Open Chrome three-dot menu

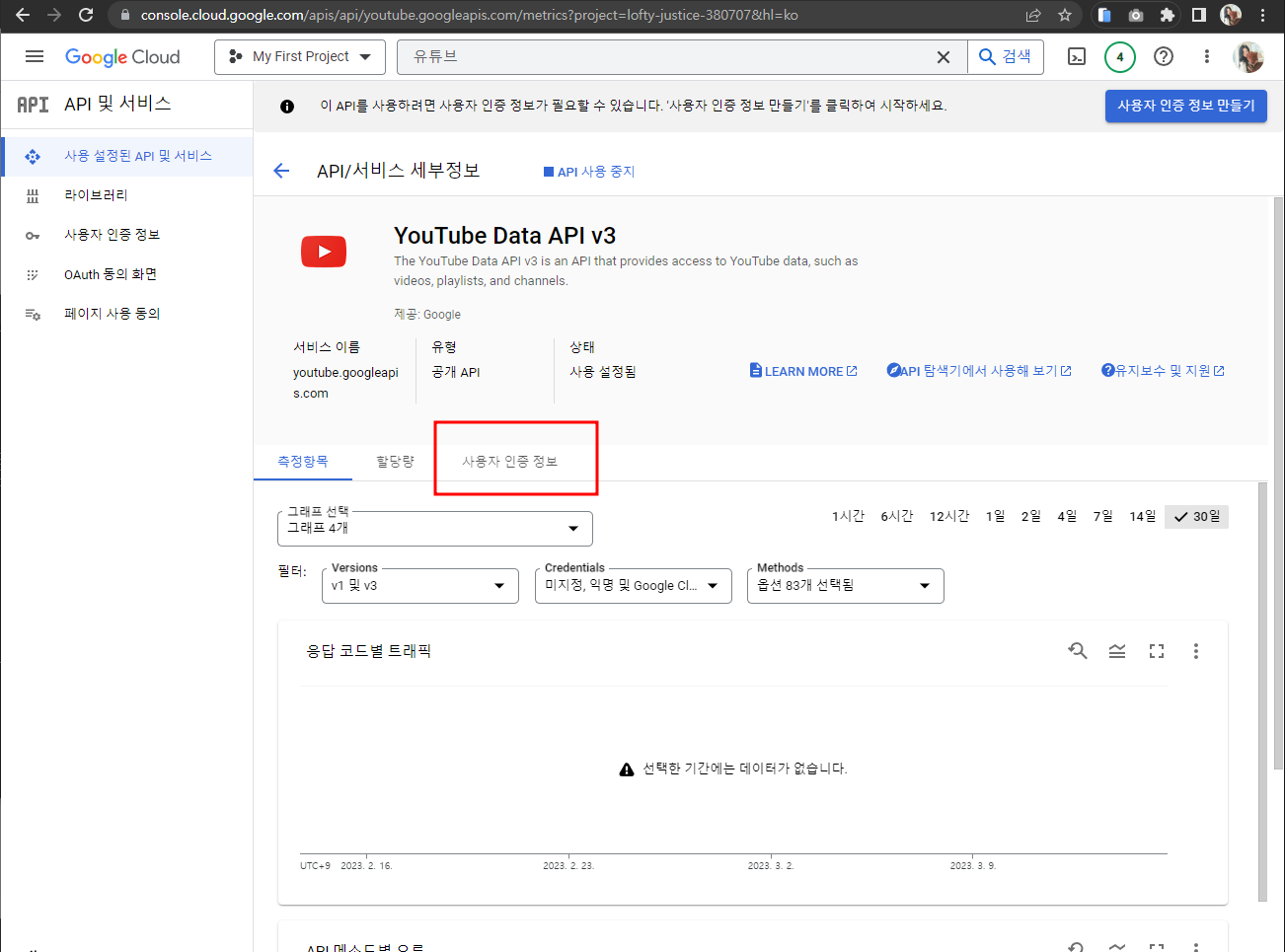point(1263,15)
